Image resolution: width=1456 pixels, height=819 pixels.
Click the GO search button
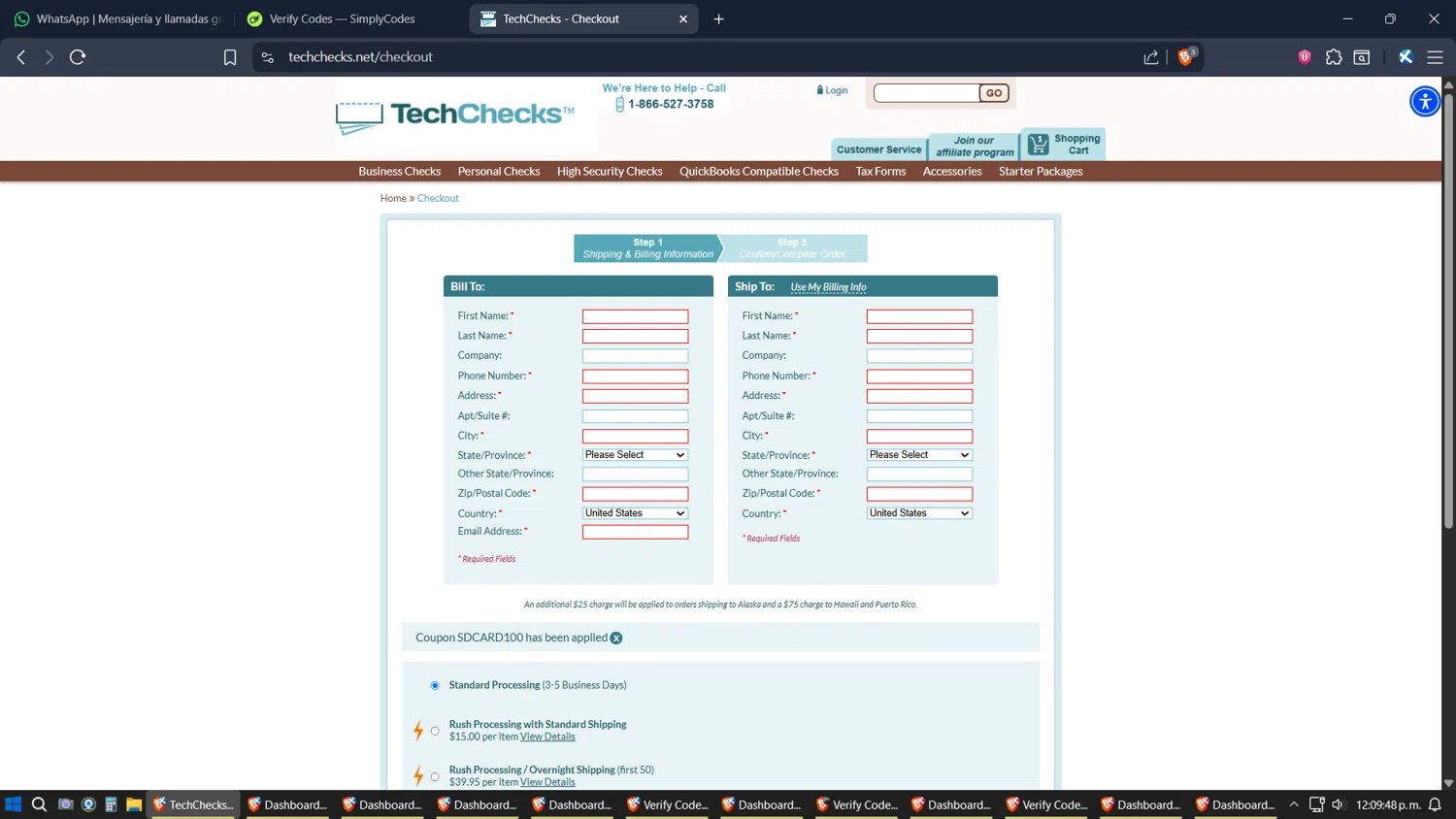[994, 93]
